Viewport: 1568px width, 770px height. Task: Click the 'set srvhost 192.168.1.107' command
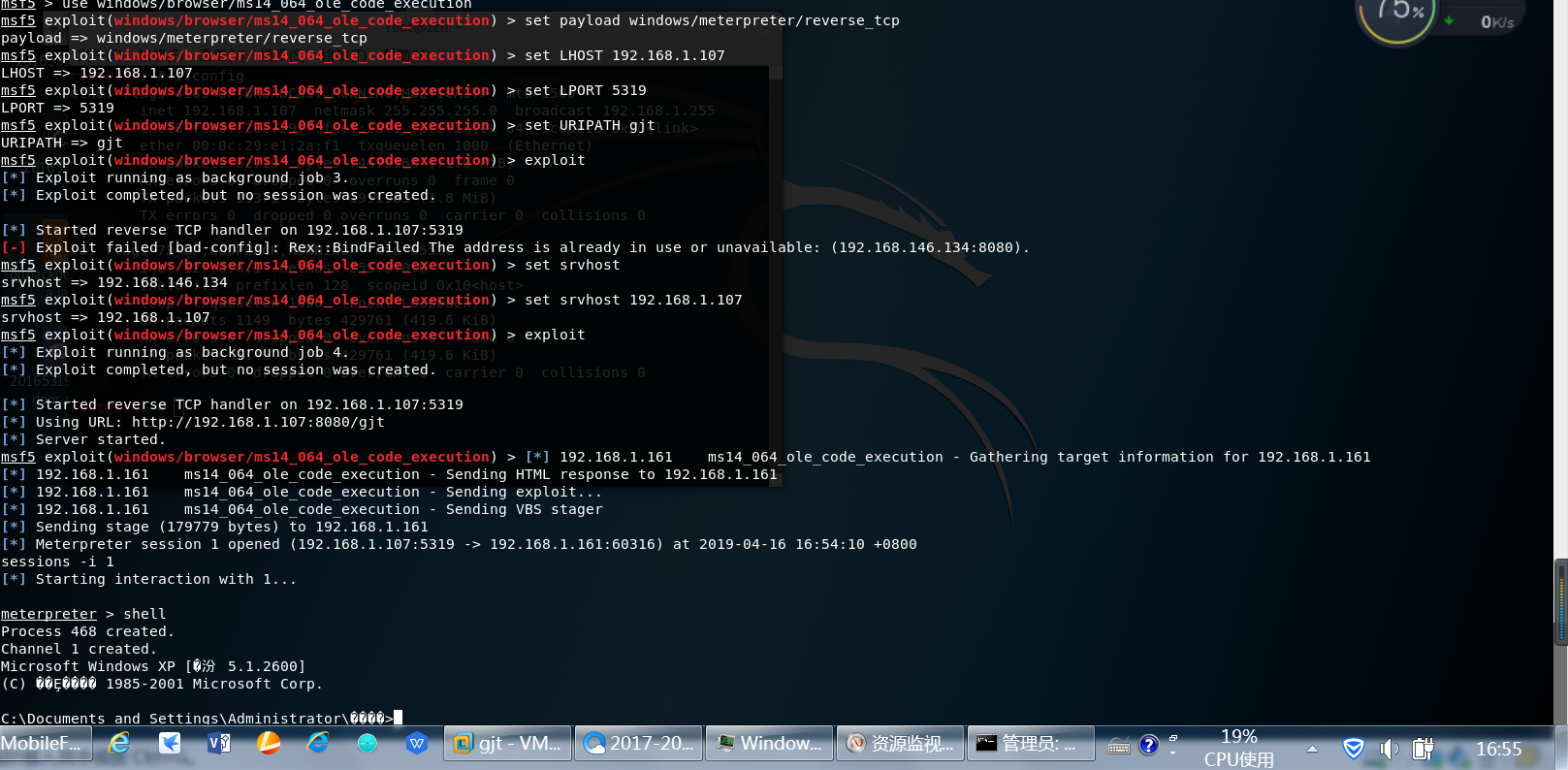click(x=633, y=300)
